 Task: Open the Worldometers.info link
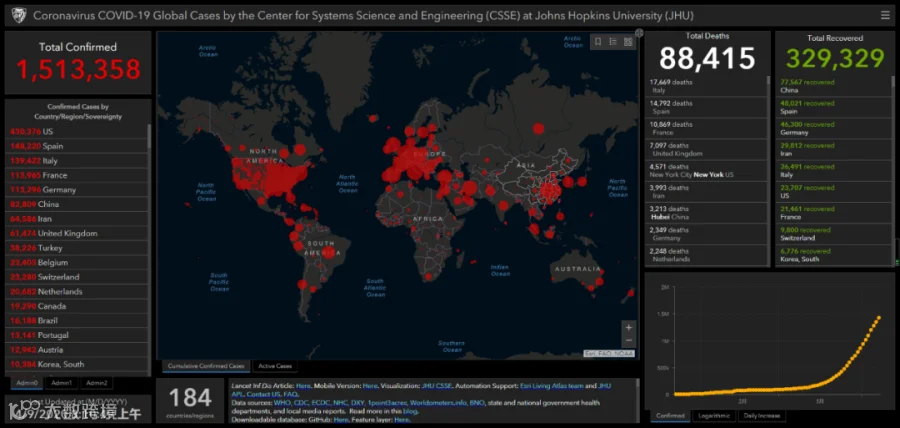(x=438, y=403)
